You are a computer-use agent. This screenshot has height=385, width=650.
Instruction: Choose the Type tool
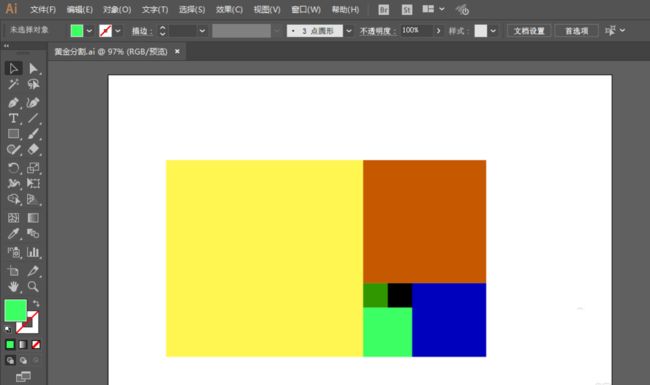point(13,119)
